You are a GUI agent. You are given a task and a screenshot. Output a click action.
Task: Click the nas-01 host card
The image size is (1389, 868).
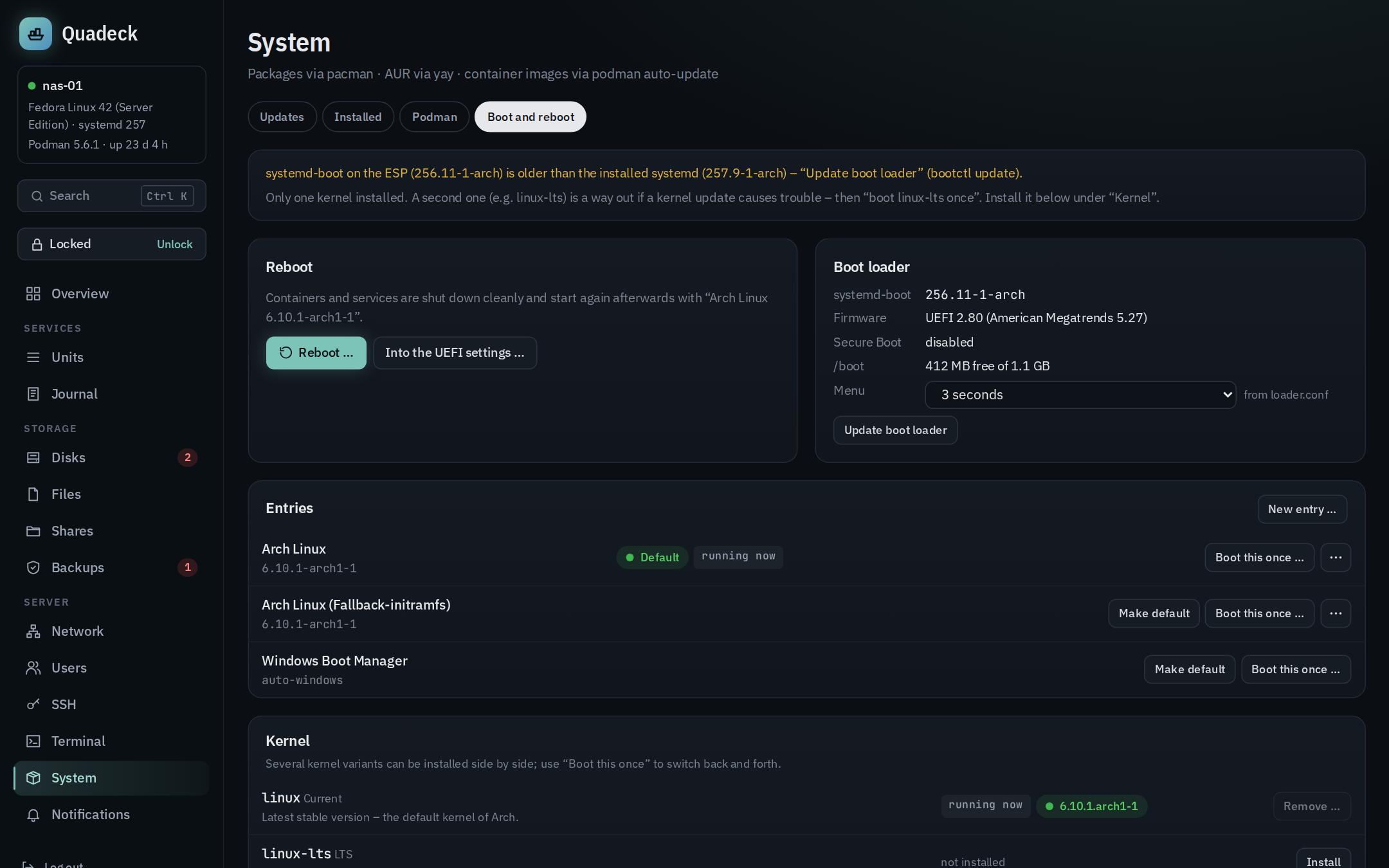112,115
